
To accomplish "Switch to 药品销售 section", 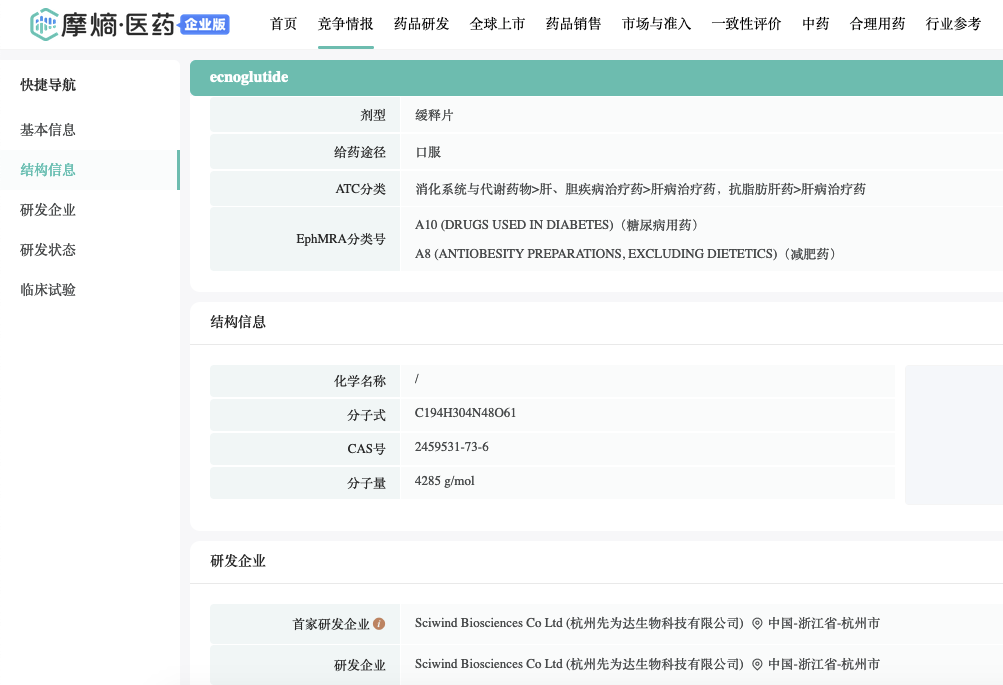I will tap(574, 24).
